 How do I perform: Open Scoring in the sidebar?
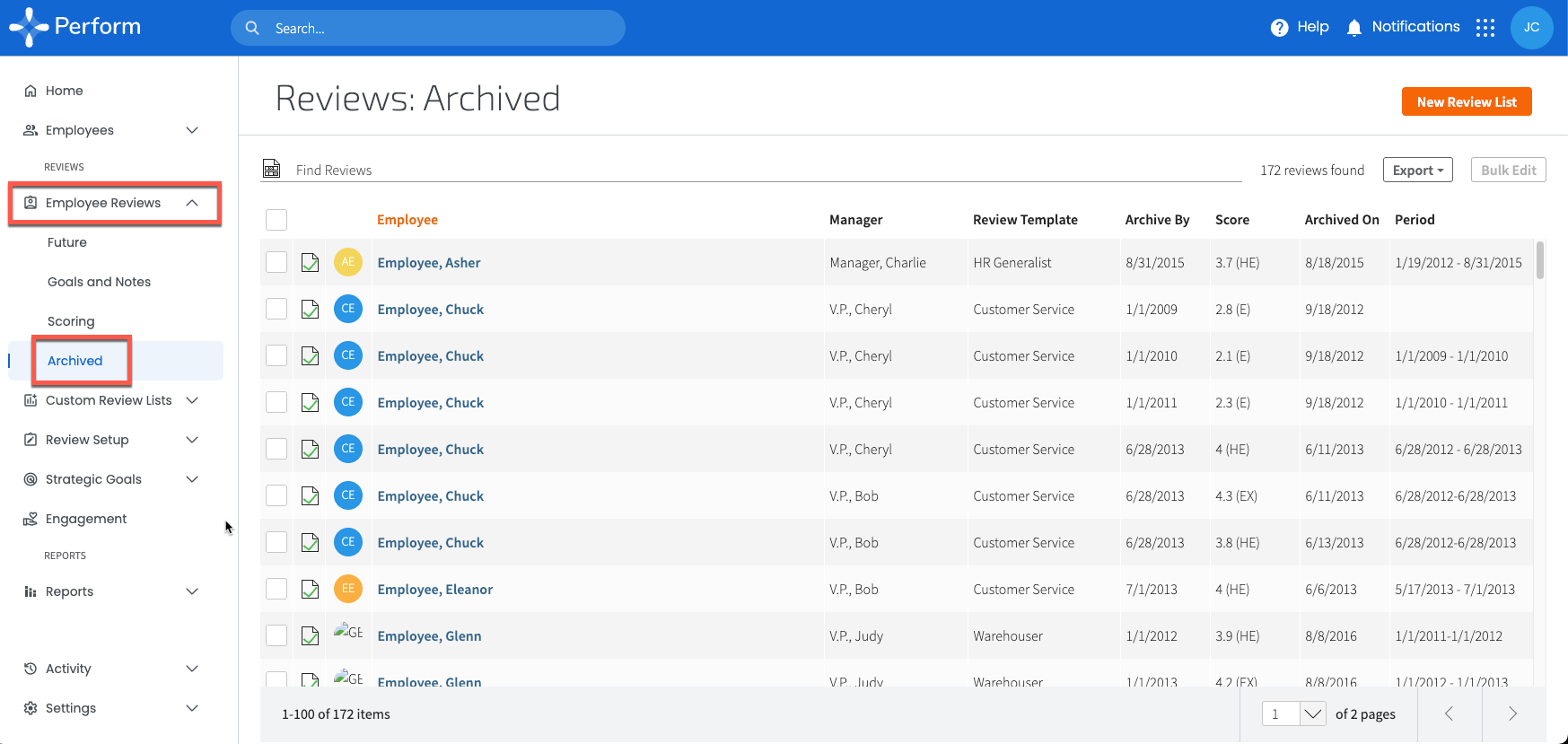pyautogui.click(x=71, y=321)
